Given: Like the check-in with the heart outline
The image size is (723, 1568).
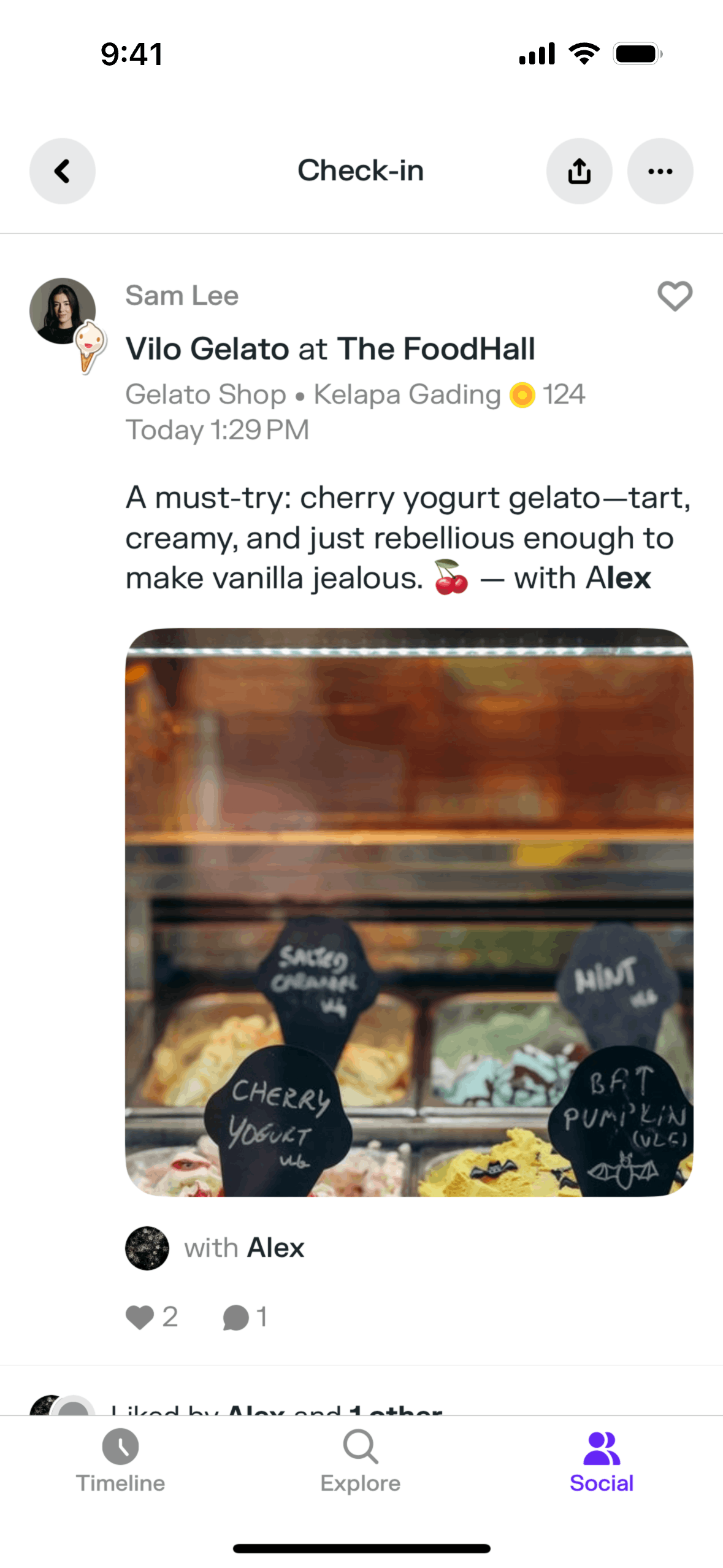Looking at the screenshot, I should point(675,296).
